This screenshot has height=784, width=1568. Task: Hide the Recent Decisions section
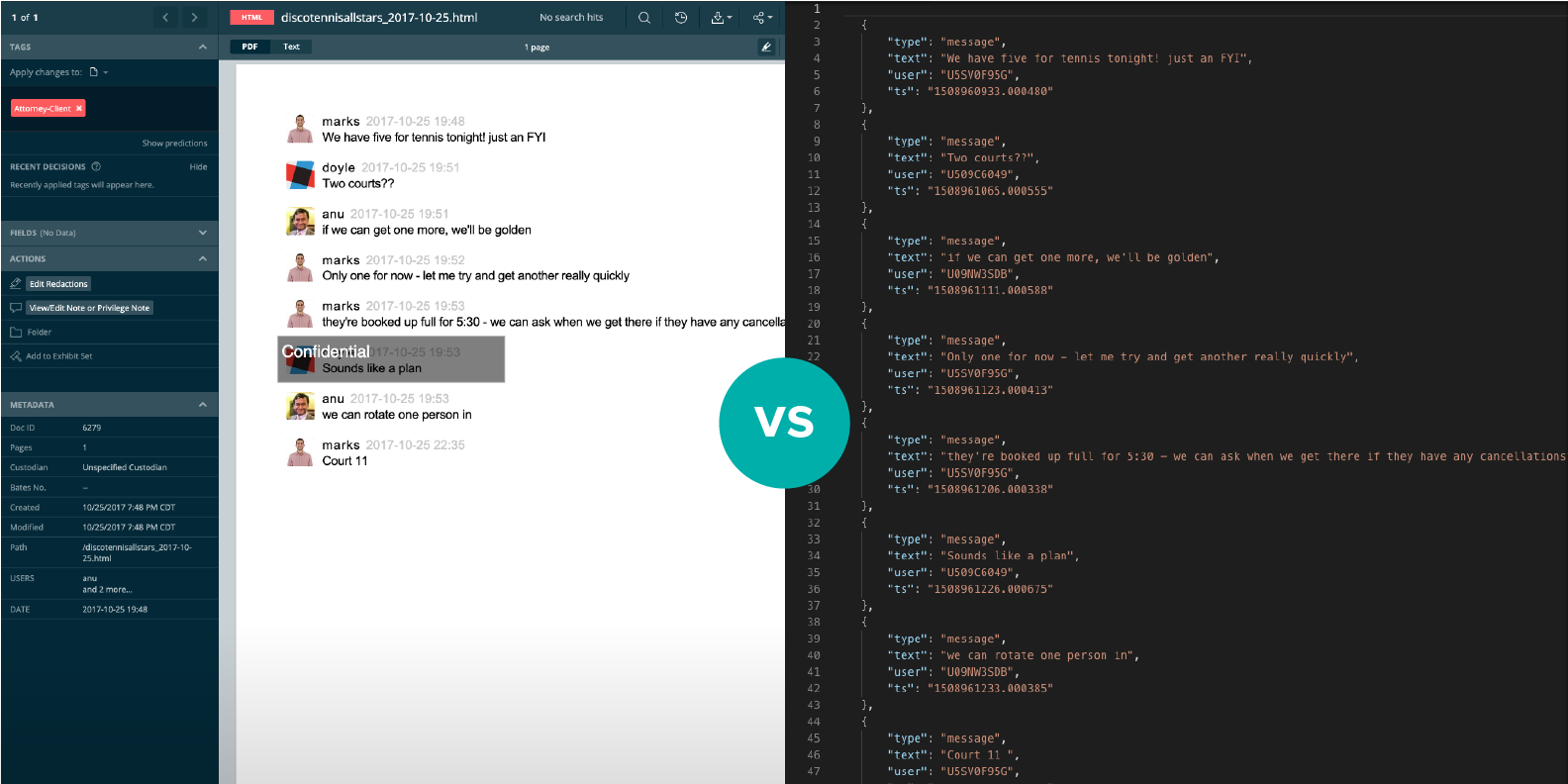tap(198, 166)
